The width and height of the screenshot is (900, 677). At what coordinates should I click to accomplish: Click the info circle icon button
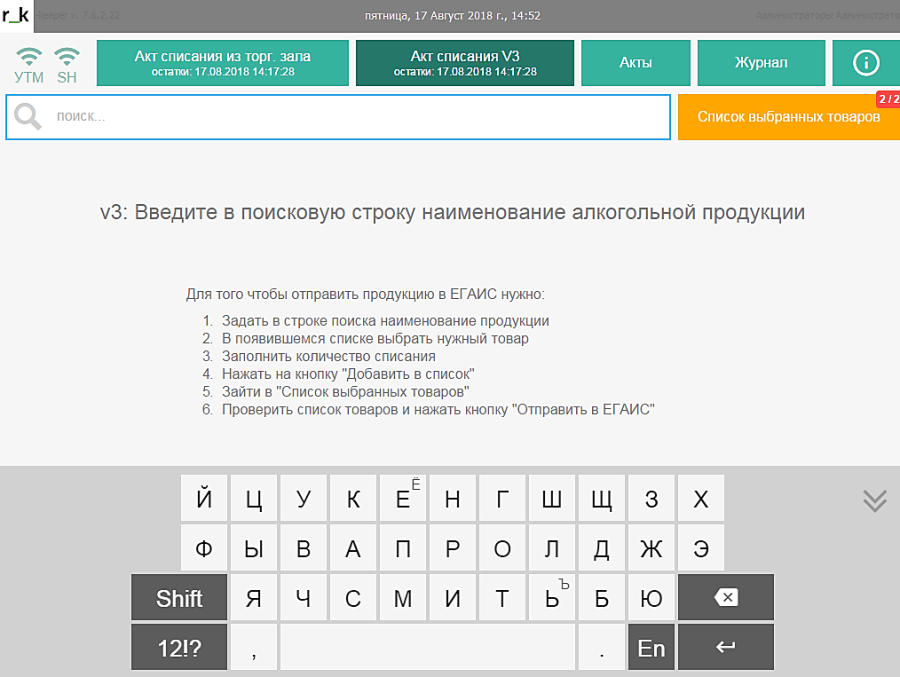865,63
